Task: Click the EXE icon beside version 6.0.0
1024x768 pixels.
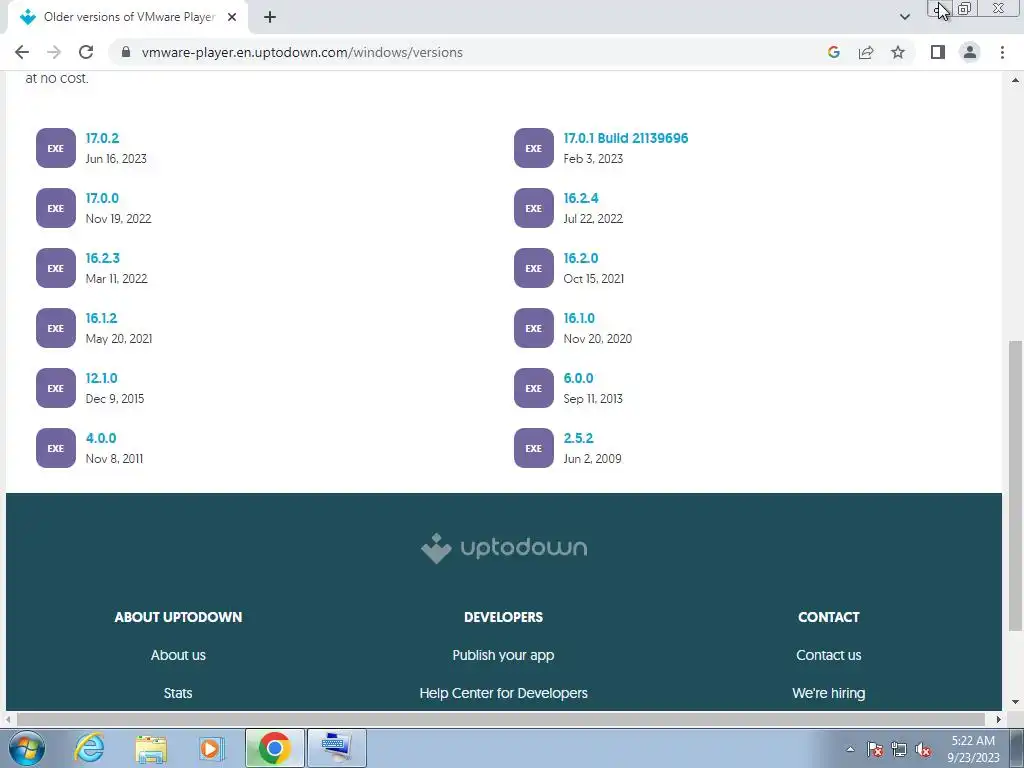Action: pyautogui.click(x=534, y=389)
